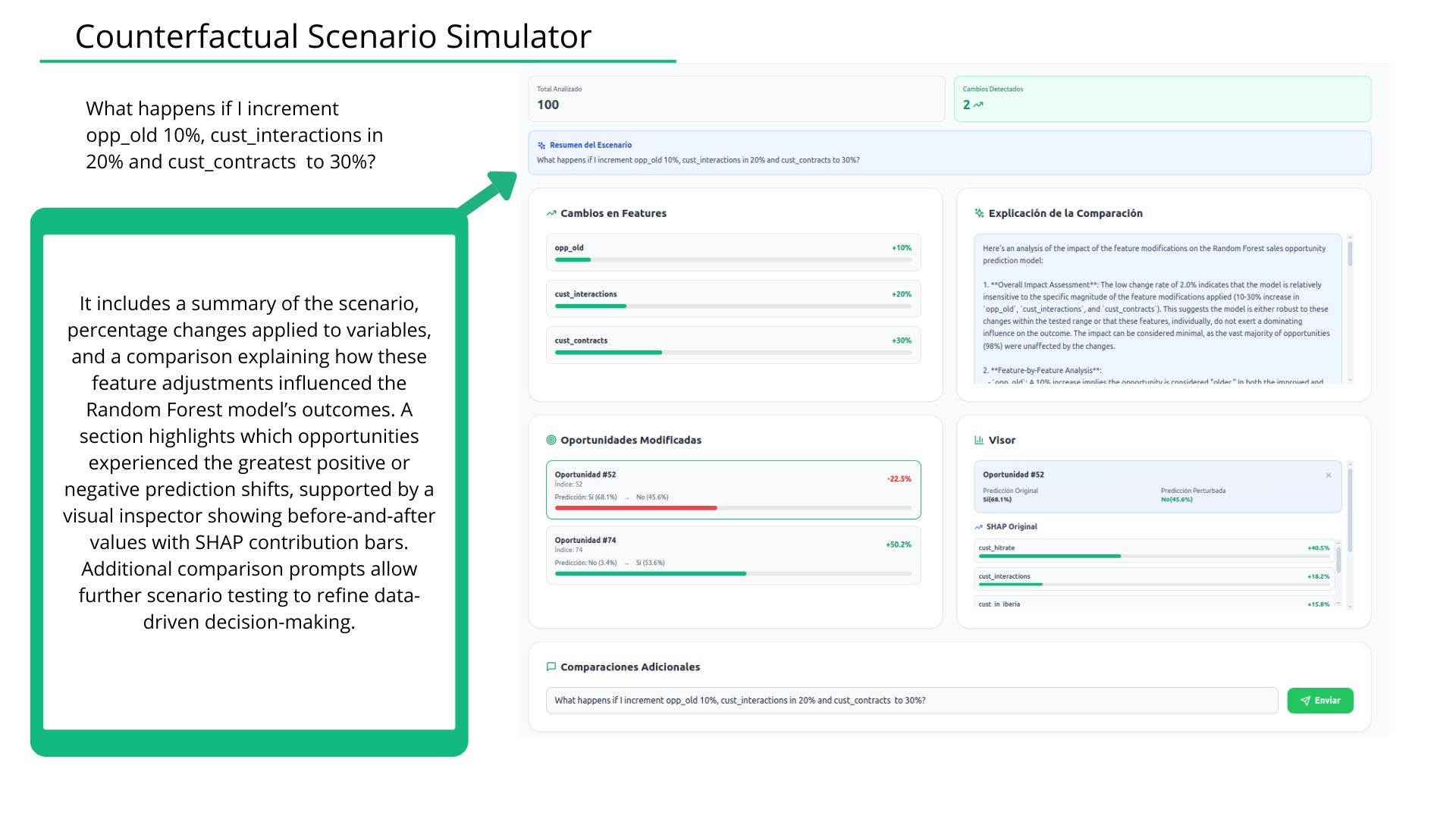Select the Oportunidad #74 card
The height and width of the screenshot is (819, 1456).
[x=733, y=555]
